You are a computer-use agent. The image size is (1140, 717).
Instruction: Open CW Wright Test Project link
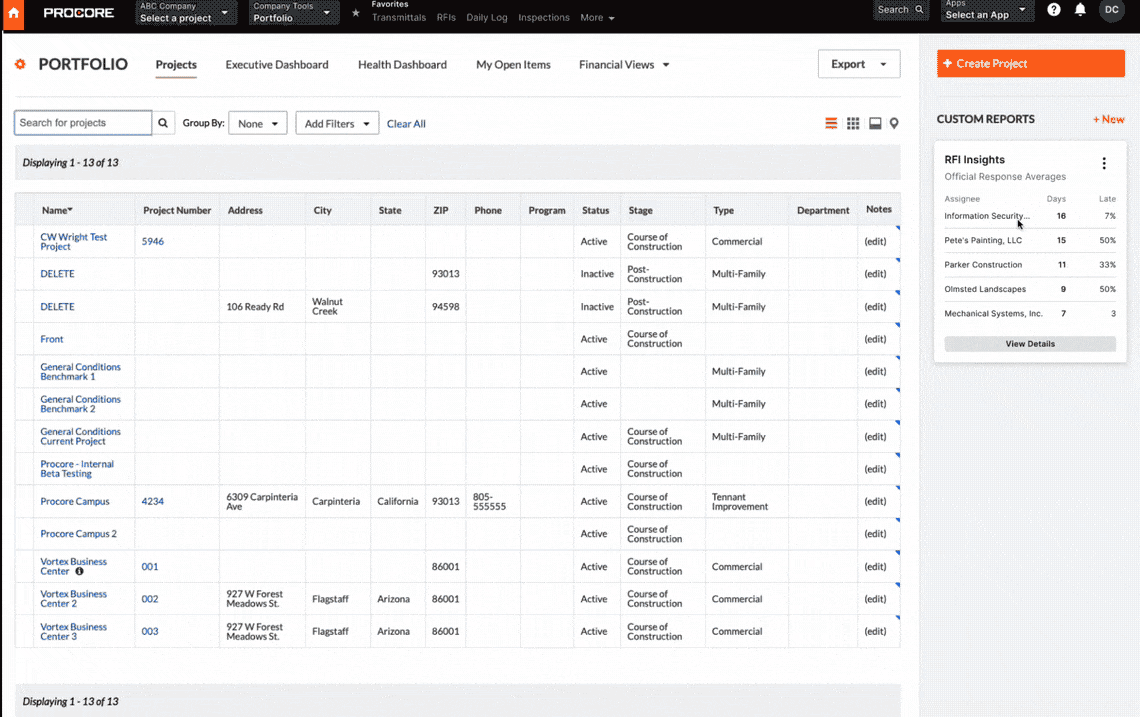coord(73,241)
